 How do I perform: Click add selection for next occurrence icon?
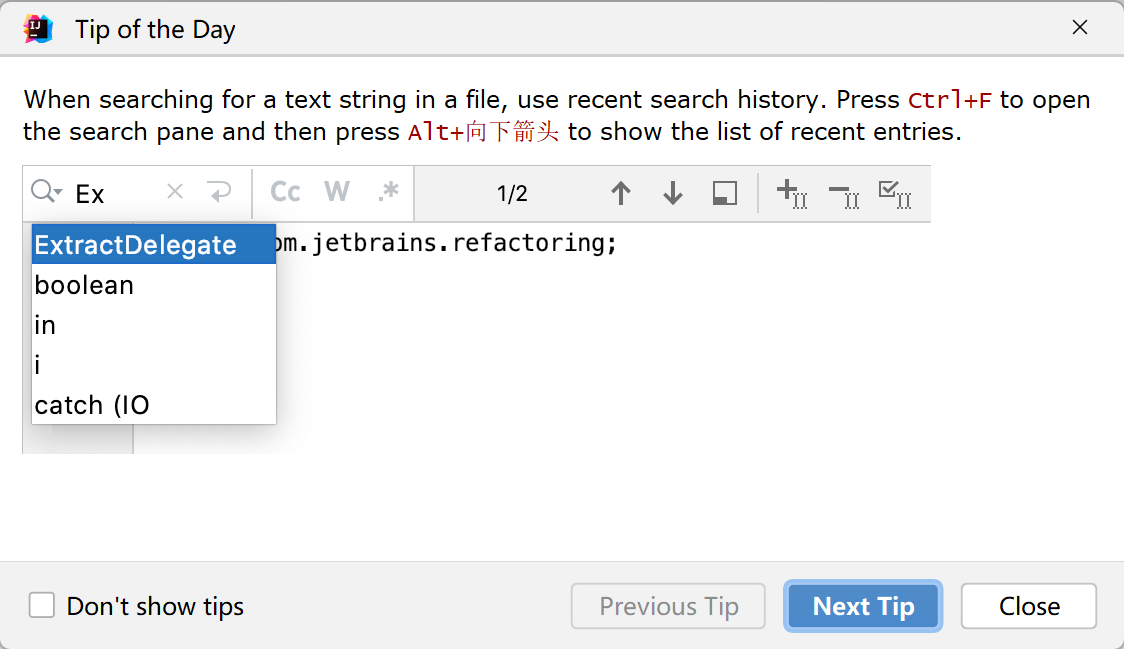pyautogui.click(x=792, y=193)
